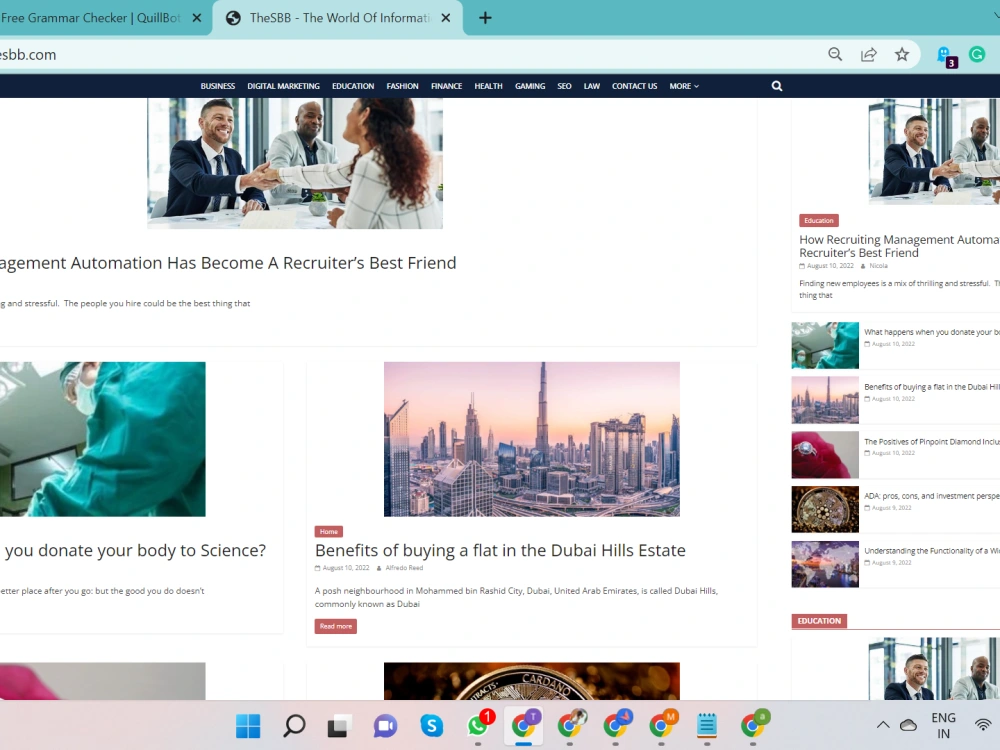Open the Chat app on taskbar
1000x750 pixels.
[385, 726]
